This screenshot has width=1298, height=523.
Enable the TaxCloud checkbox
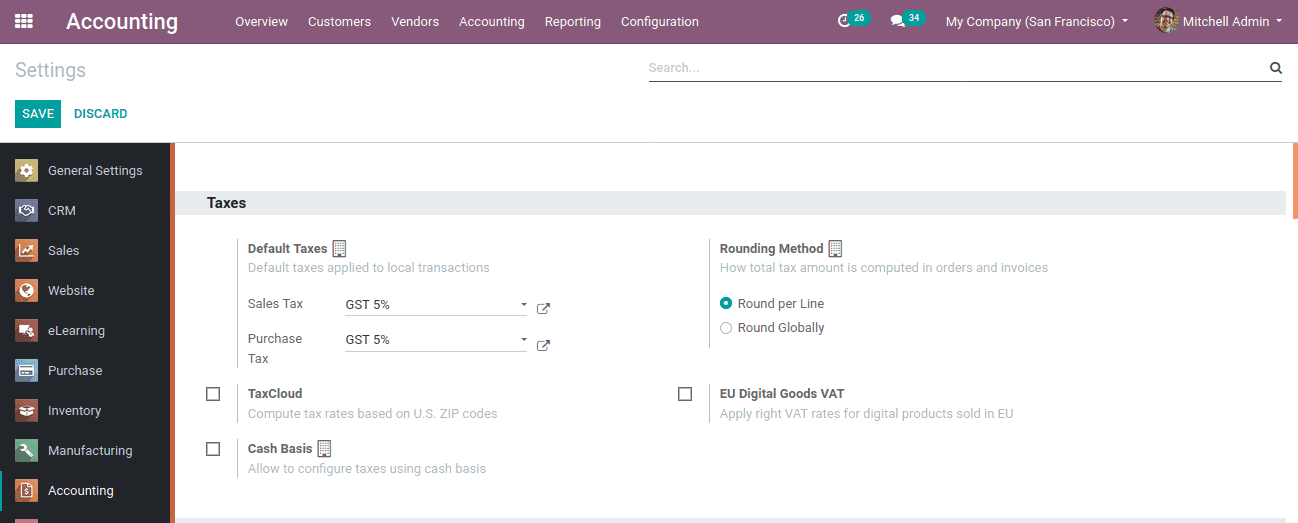(x=213, y=394)
